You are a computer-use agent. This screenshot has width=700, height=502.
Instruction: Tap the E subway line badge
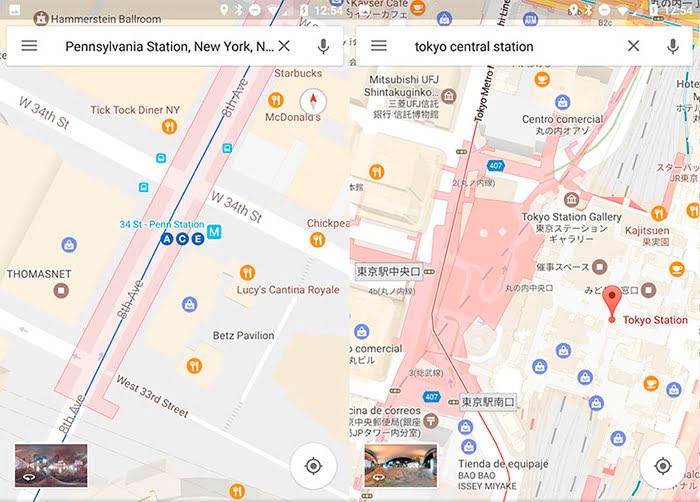click(x=198, y=239)
